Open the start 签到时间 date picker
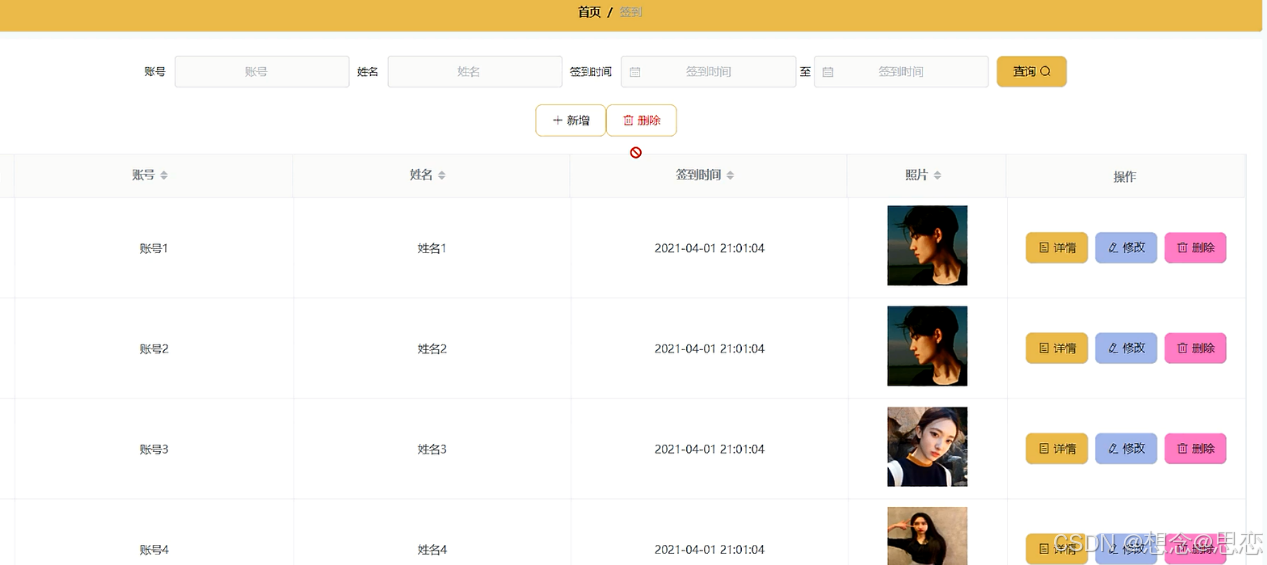1267x565 pixels. [x=708, y=72]
